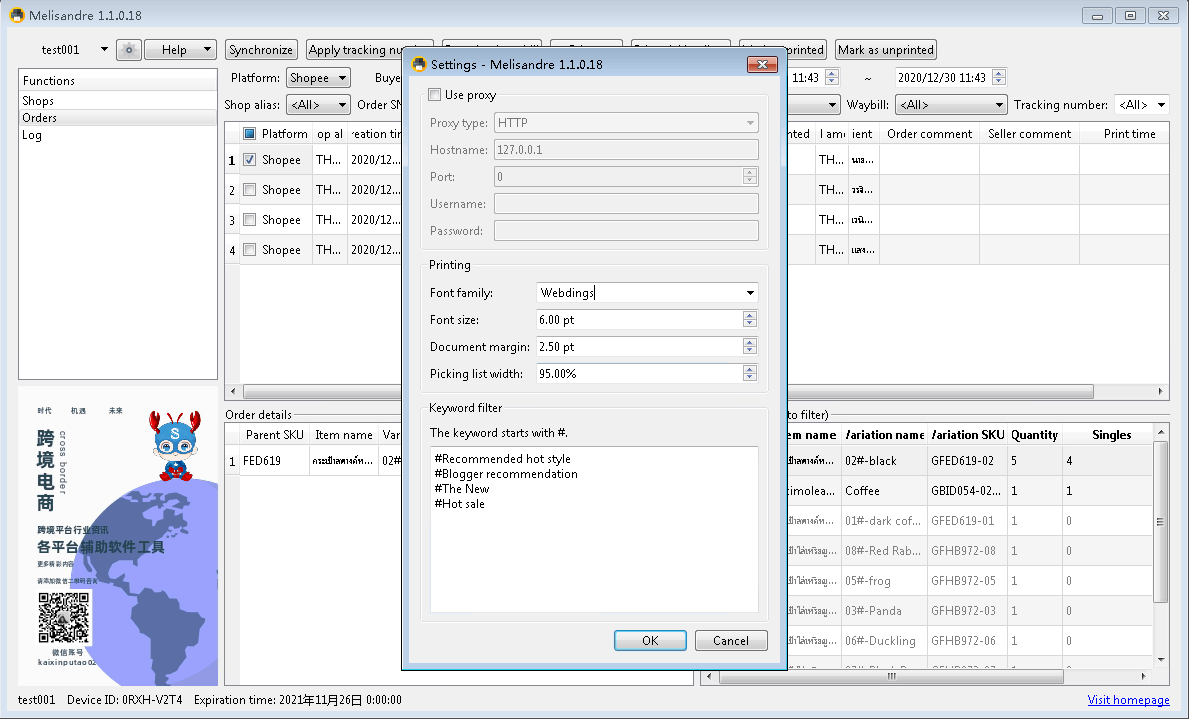Open the Platform Shopee dropdown

click(318, 77)
